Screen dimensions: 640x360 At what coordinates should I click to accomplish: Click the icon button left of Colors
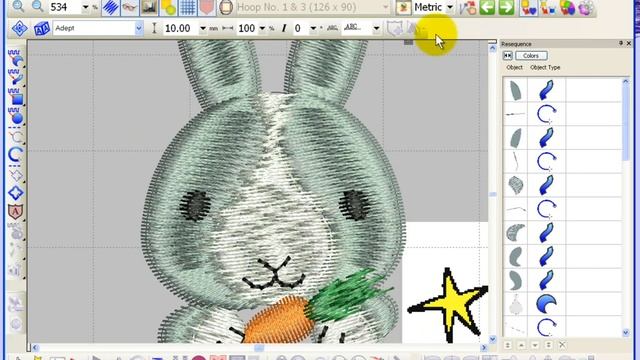(x=508, y=56)
